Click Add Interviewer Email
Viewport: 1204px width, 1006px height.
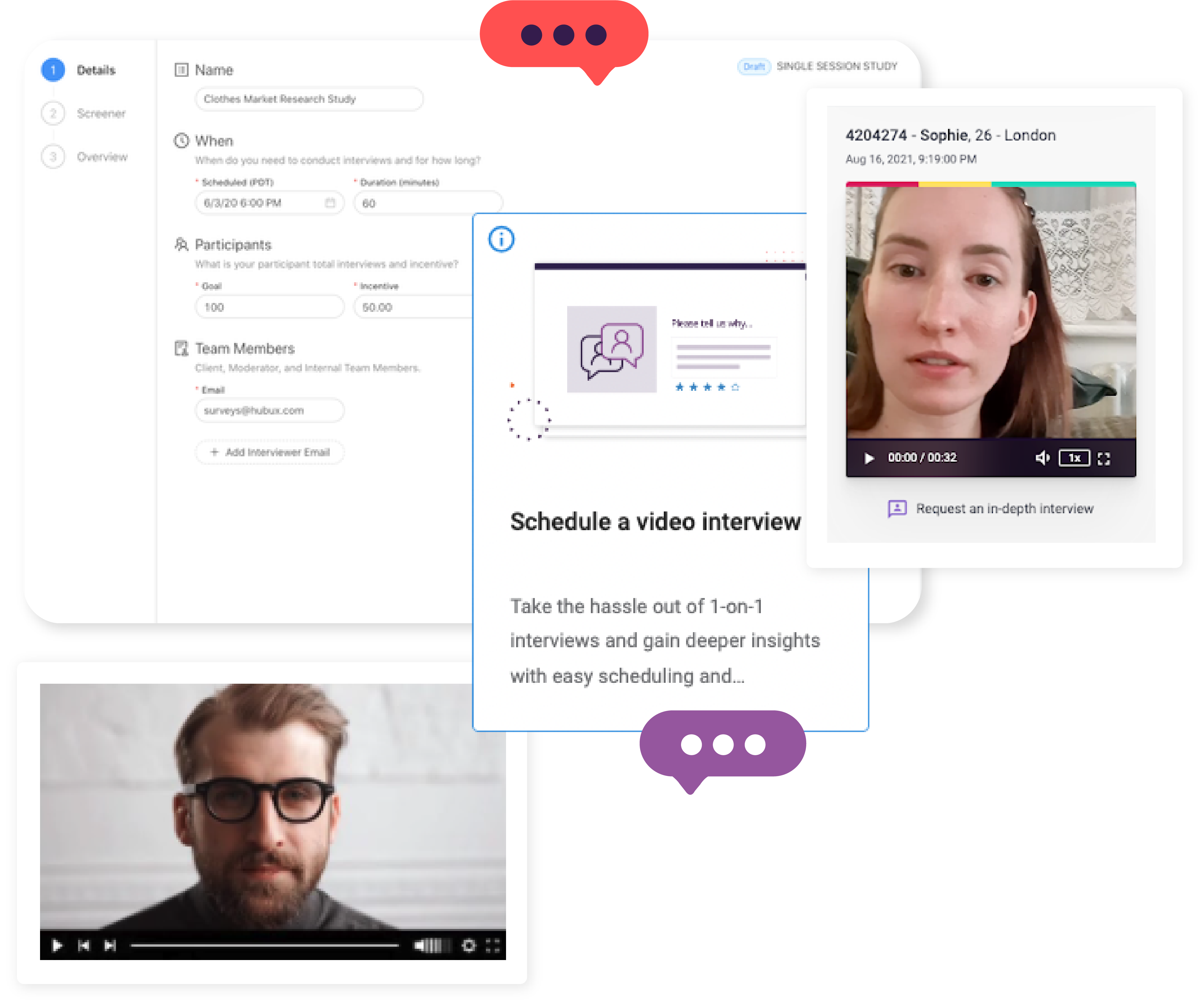[269, 452]
